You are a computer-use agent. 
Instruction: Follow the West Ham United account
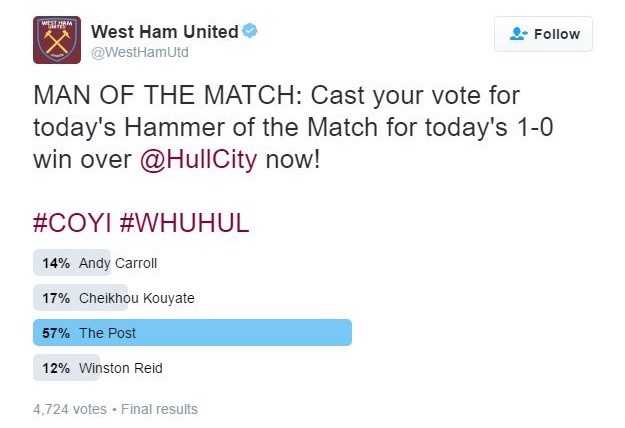tap(543, 34)
